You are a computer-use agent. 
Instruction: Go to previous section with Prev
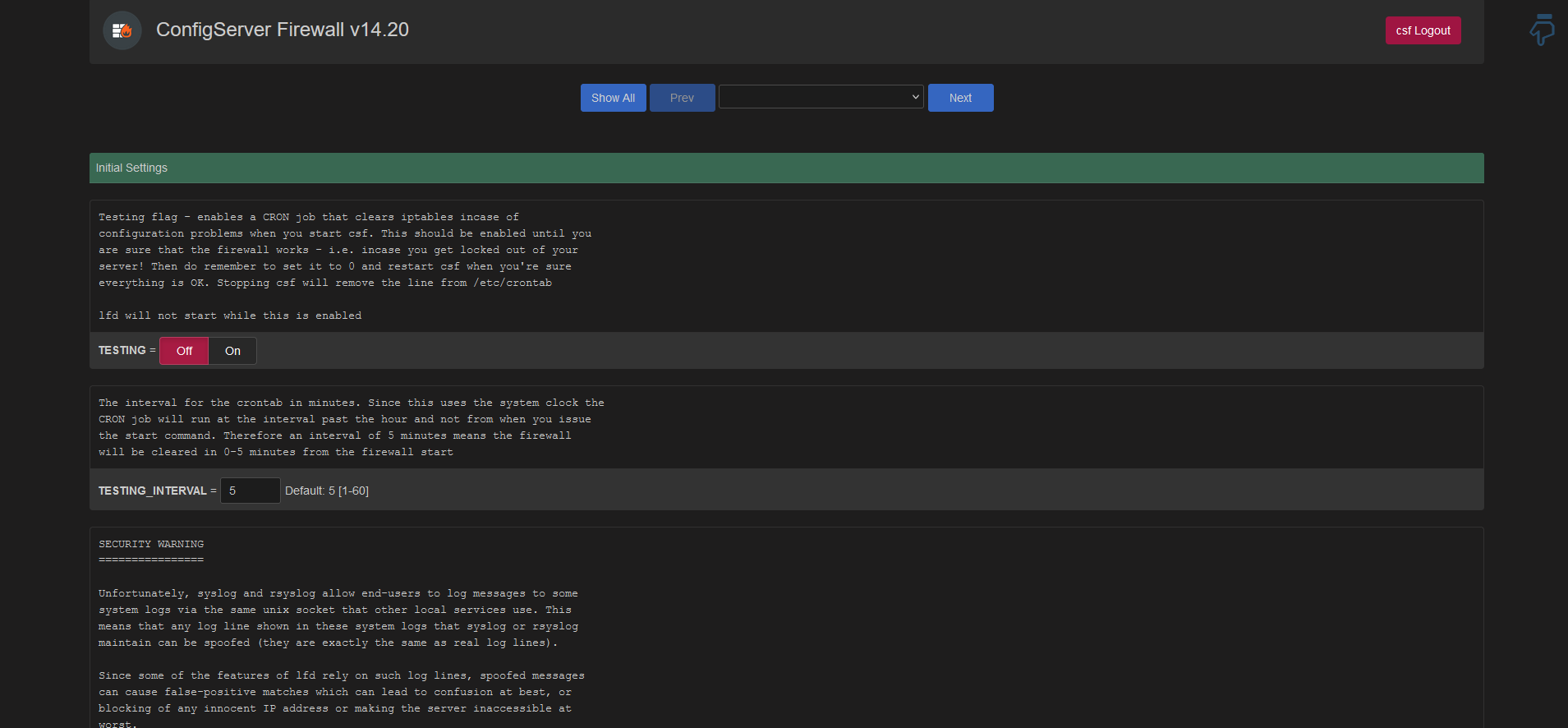pos(682,98)
